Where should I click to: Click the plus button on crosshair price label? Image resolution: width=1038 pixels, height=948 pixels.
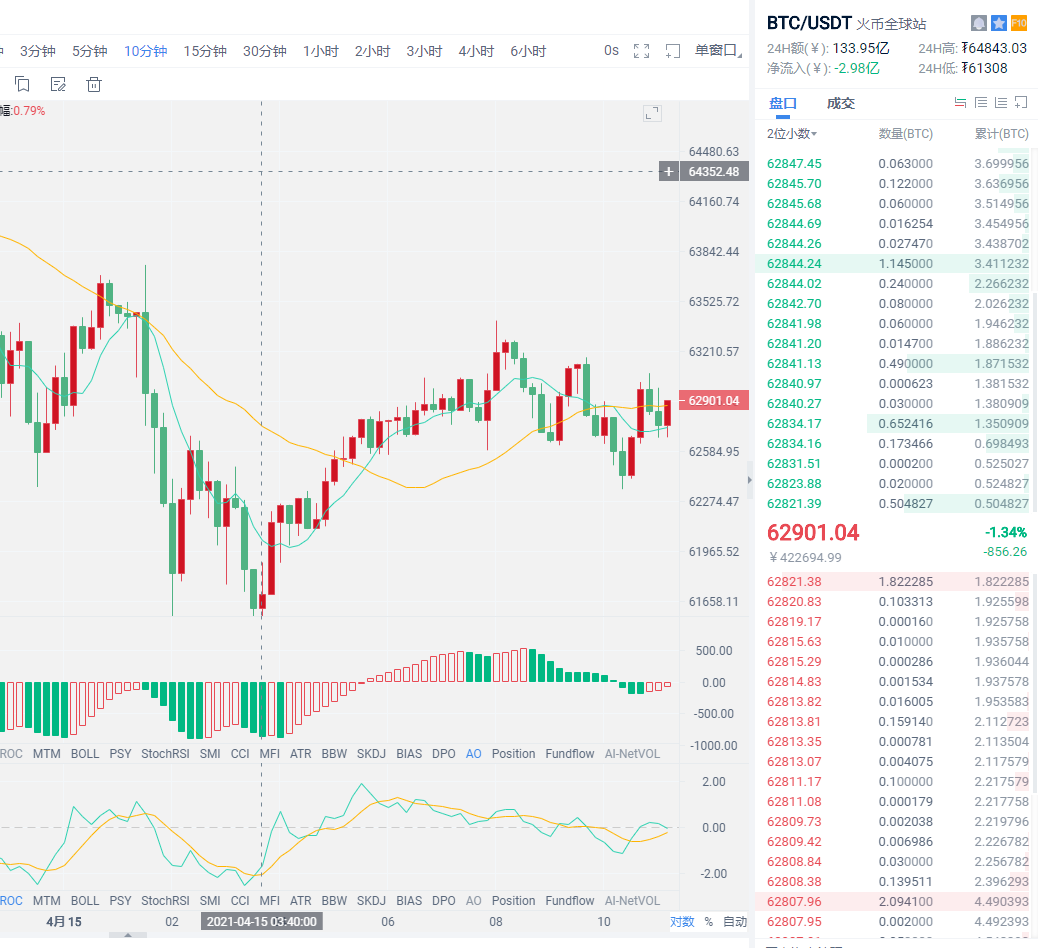click(x=669, y=172)
